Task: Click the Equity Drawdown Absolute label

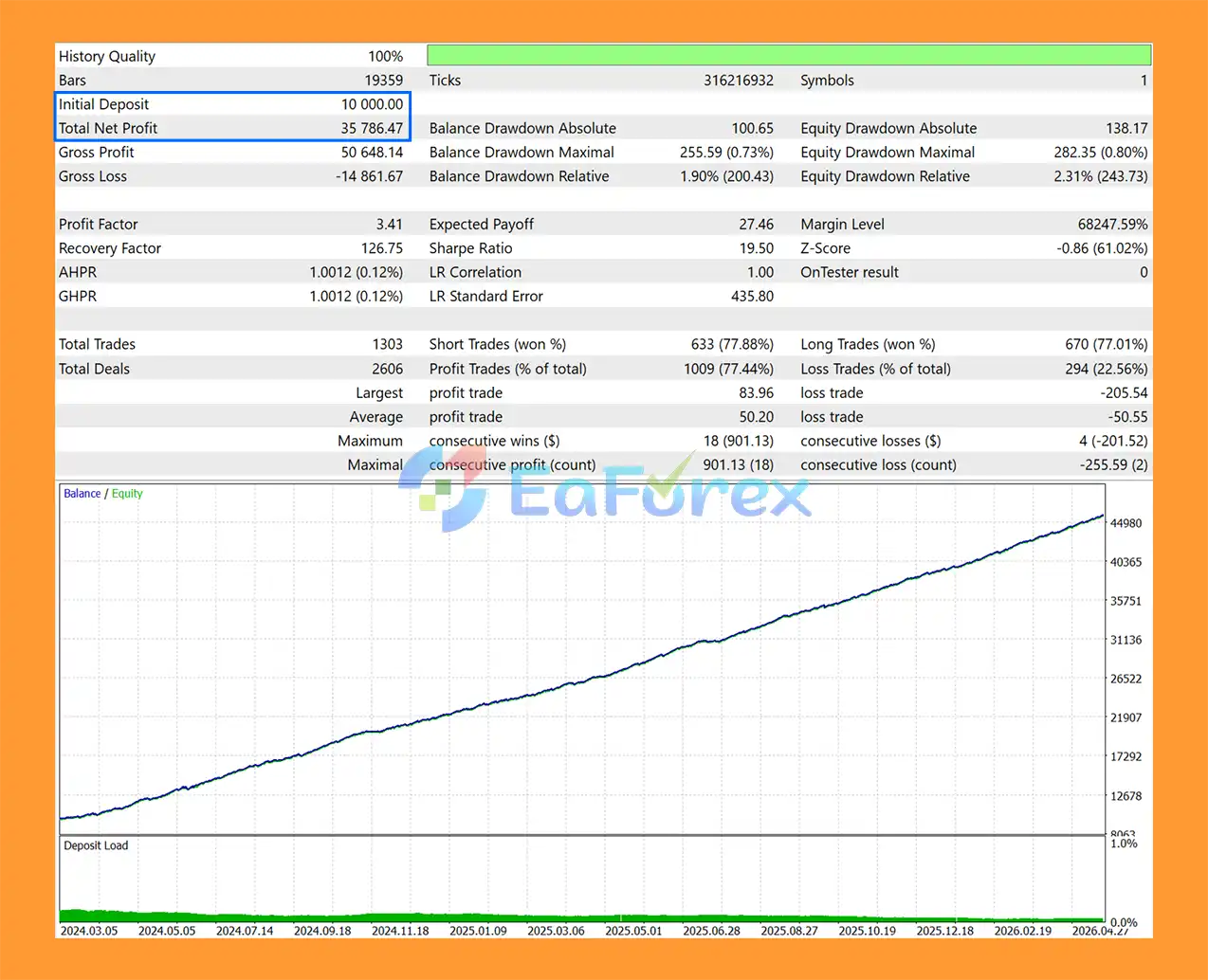Action: [x=888, y=128]
